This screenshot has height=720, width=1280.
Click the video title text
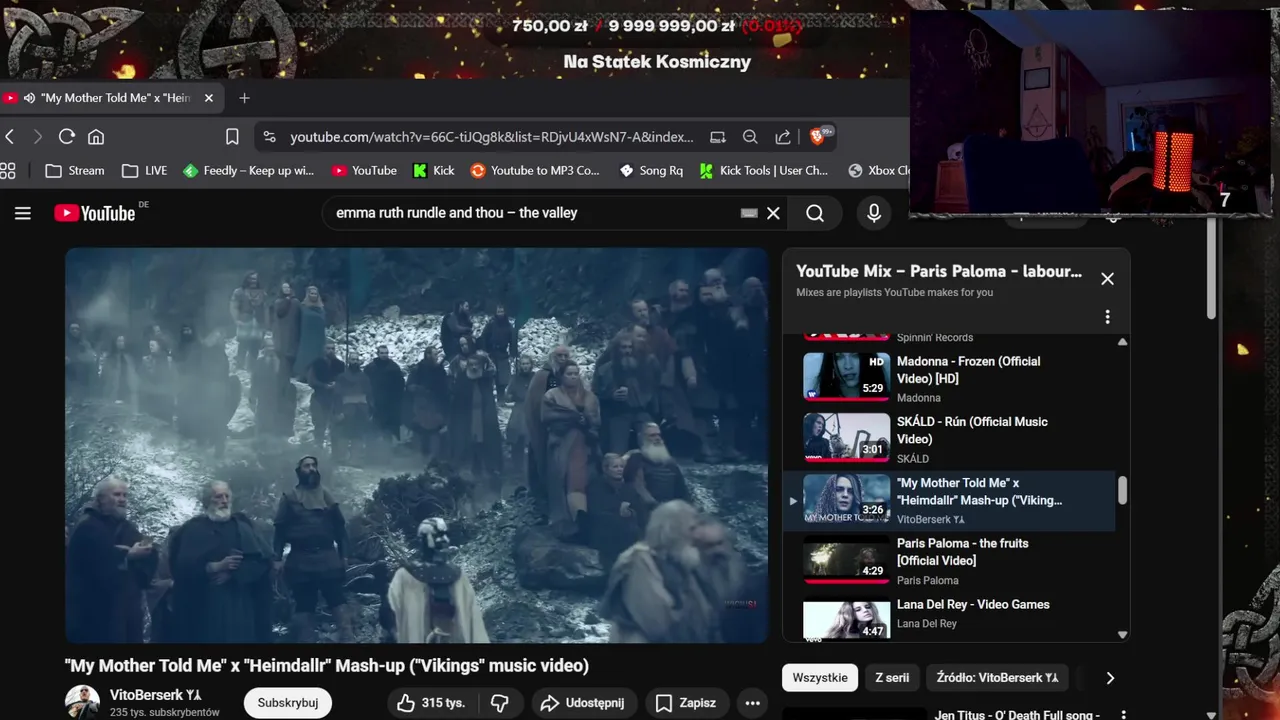click(x=327, y=666)
